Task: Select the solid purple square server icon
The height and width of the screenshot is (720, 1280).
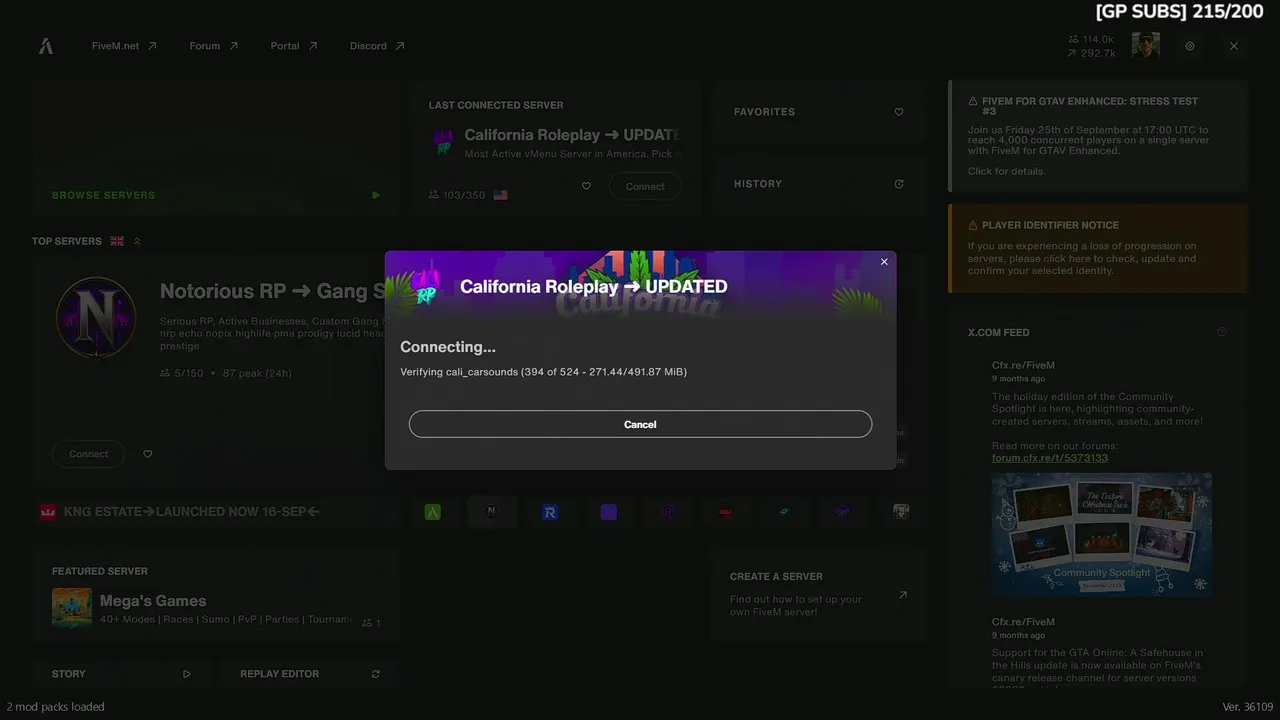Action: (609, 512)
